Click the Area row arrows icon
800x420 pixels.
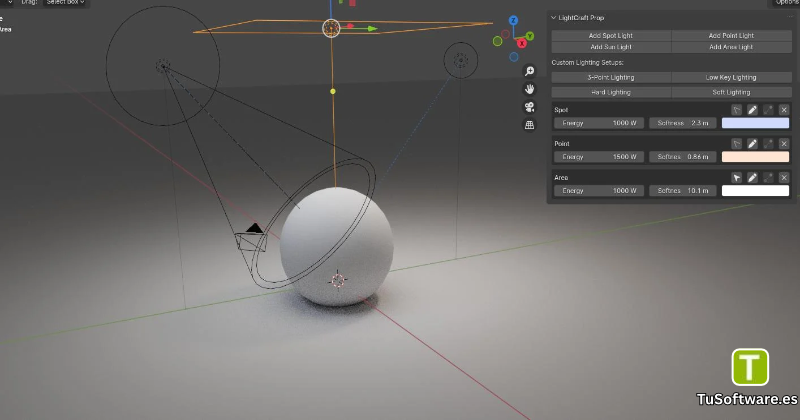(768, 178)
